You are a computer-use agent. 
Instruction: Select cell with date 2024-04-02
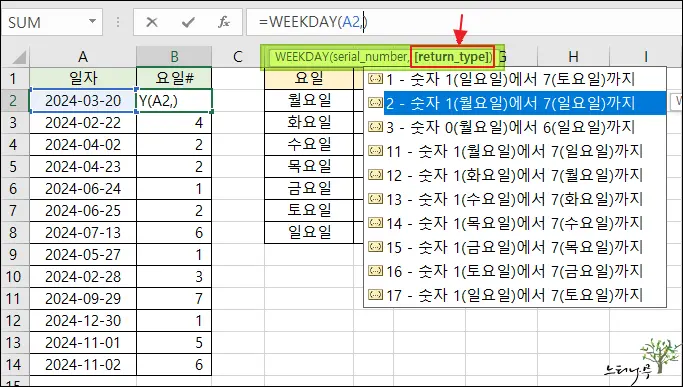pos(83,145)
